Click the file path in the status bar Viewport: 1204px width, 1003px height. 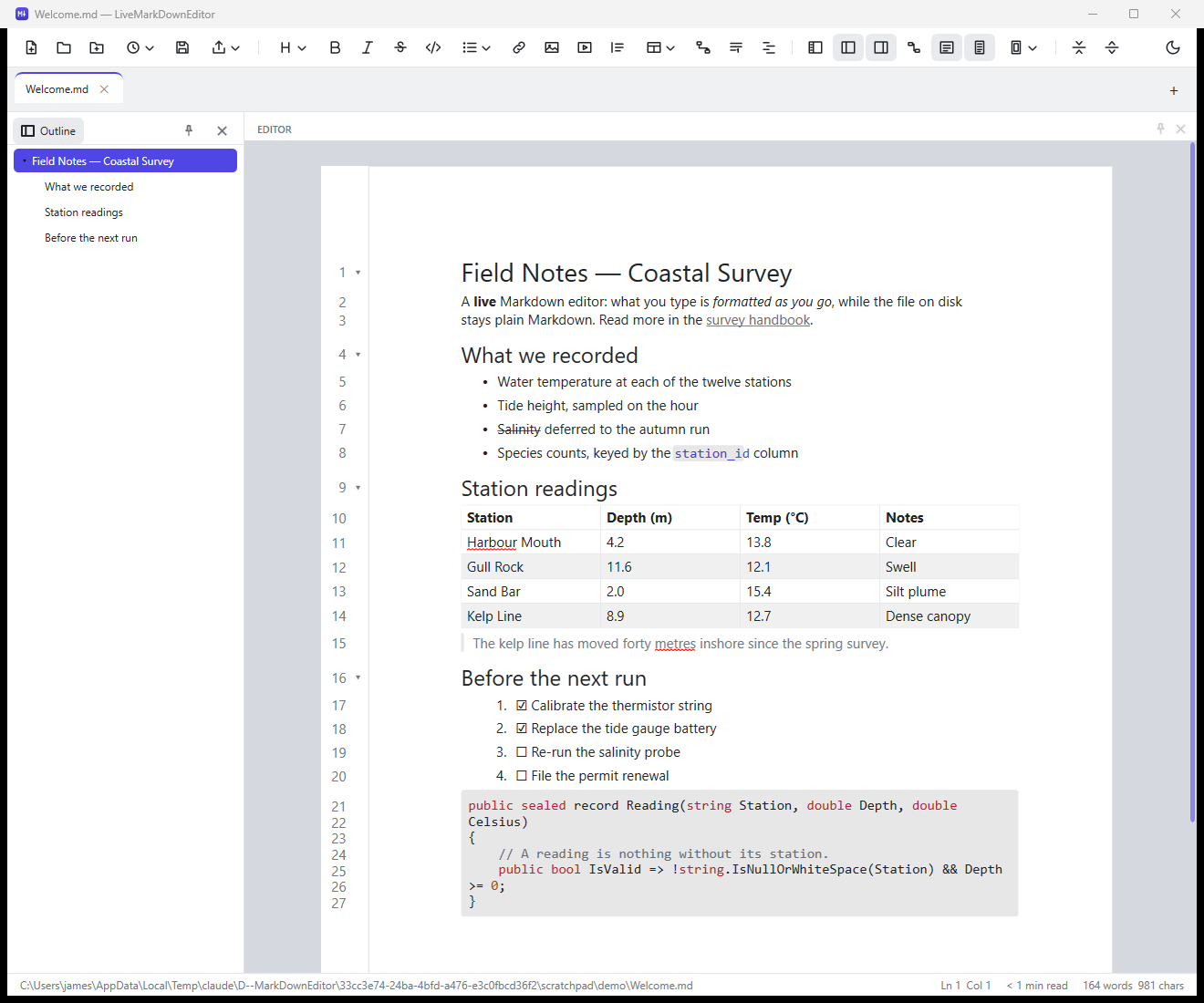pyautogui.click(x=357, y=986)
